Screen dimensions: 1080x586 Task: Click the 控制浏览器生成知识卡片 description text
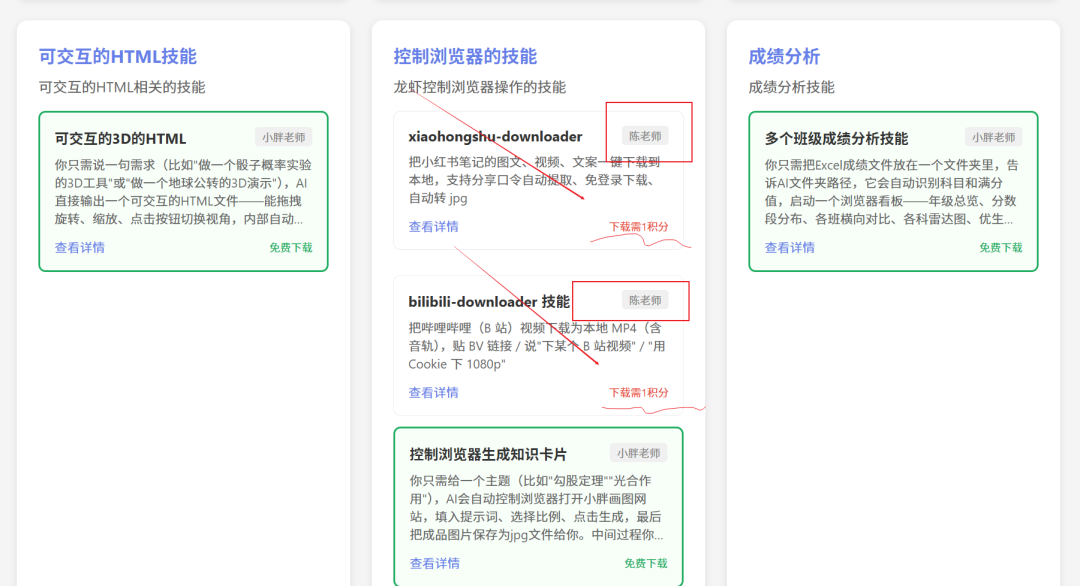(537, 507)
